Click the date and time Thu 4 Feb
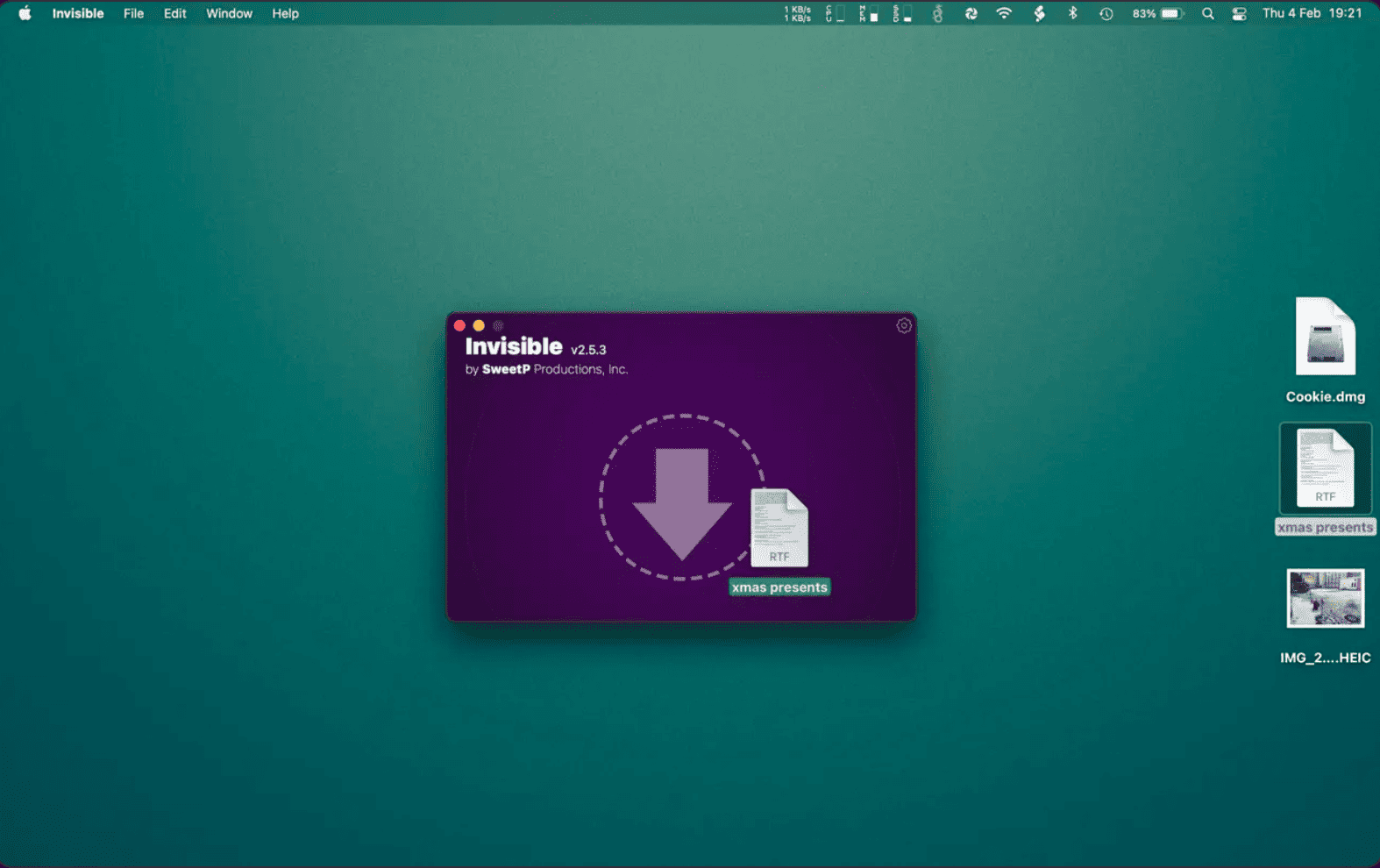1380x868 pixels. tap(1312, 13)
